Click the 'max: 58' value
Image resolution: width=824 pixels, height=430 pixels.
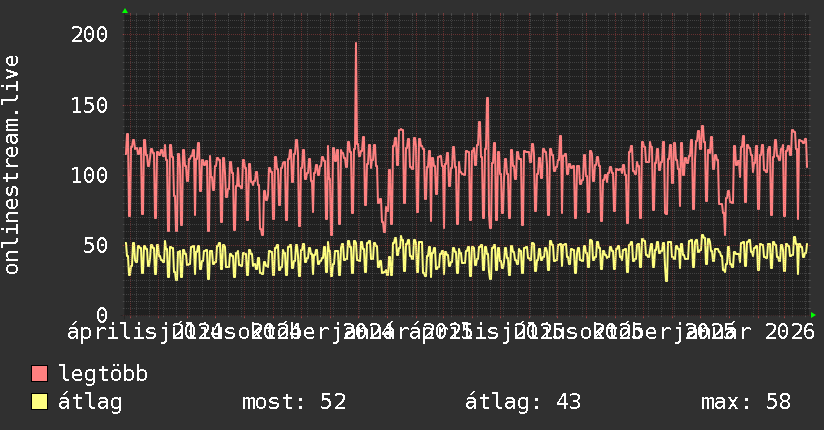746,402
